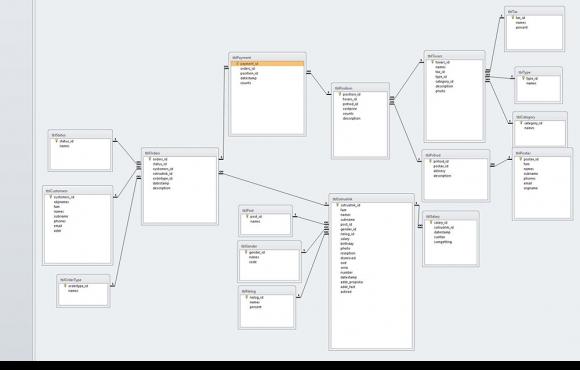This screenshot has height=370, width=580.
Task: Click the key icon next to postav_id
Action: (x=520, y=159)
